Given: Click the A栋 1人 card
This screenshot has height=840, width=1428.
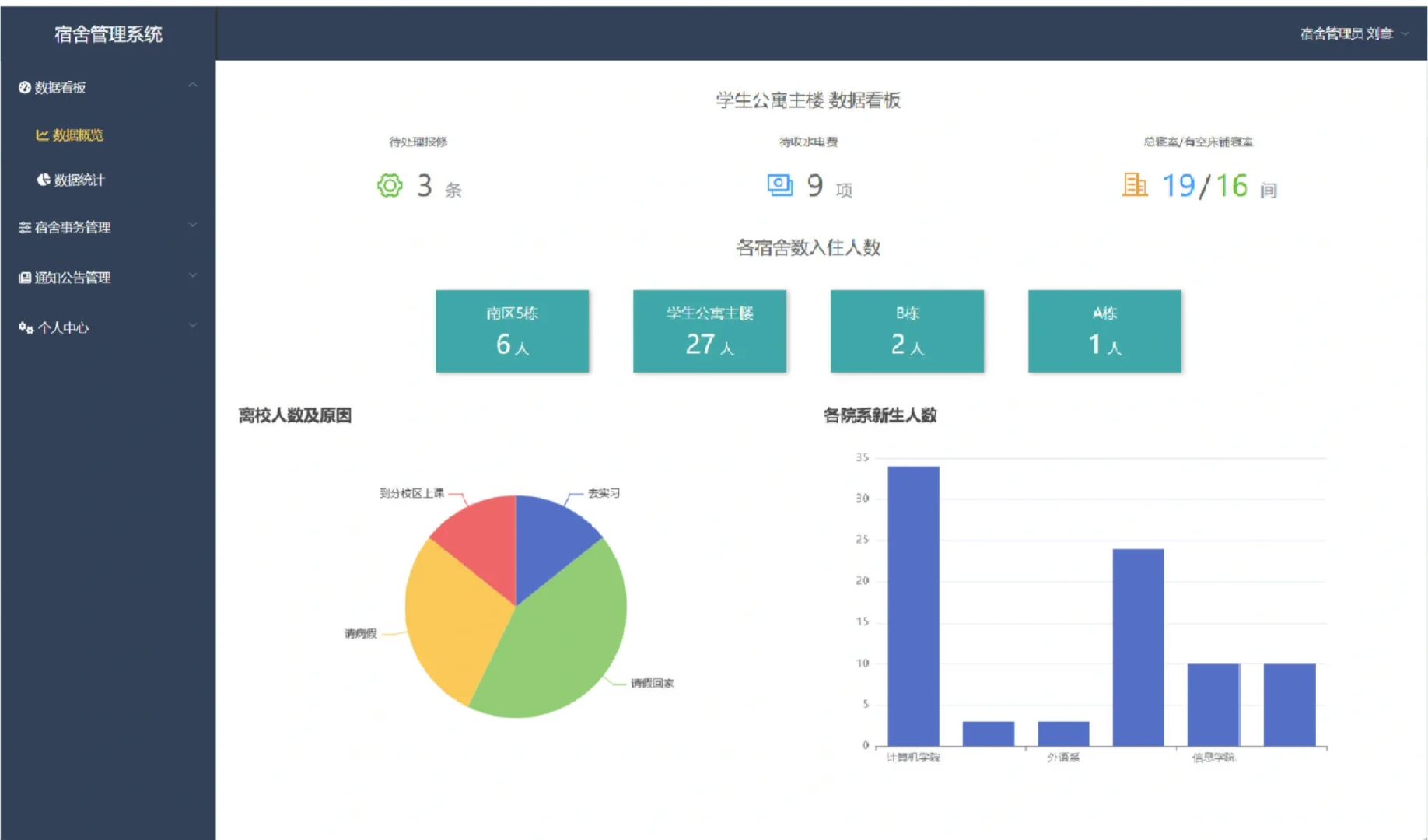Looking at the screenshot, I should [x=1104, y=331].
